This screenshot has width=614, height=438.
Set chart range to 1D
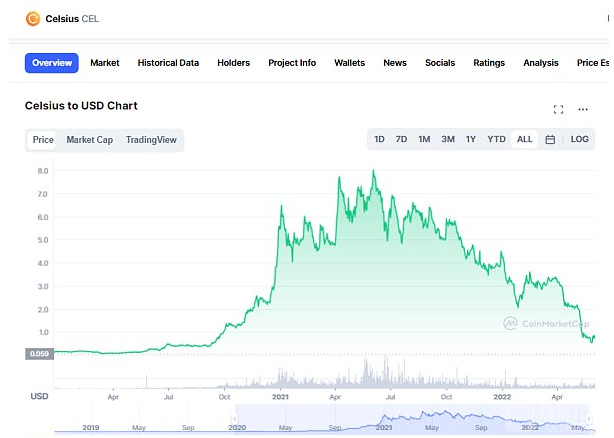(x=379, y=139)
